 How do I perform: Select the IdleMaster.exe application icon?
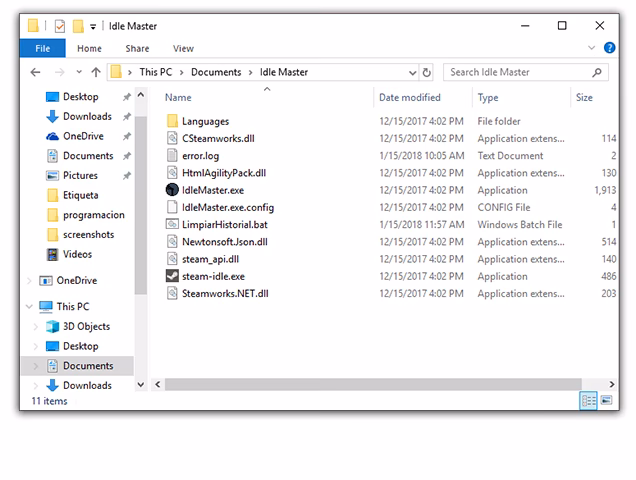point(172,190)
